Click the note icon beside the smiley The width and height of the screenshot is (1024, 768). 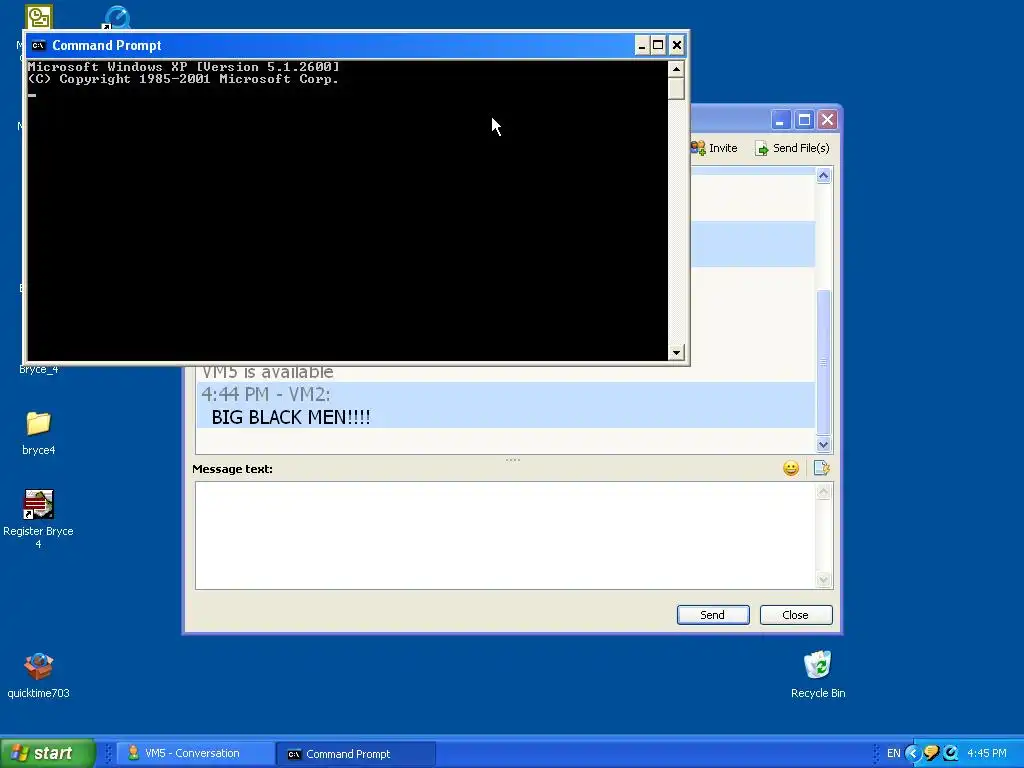pos(822,468)
